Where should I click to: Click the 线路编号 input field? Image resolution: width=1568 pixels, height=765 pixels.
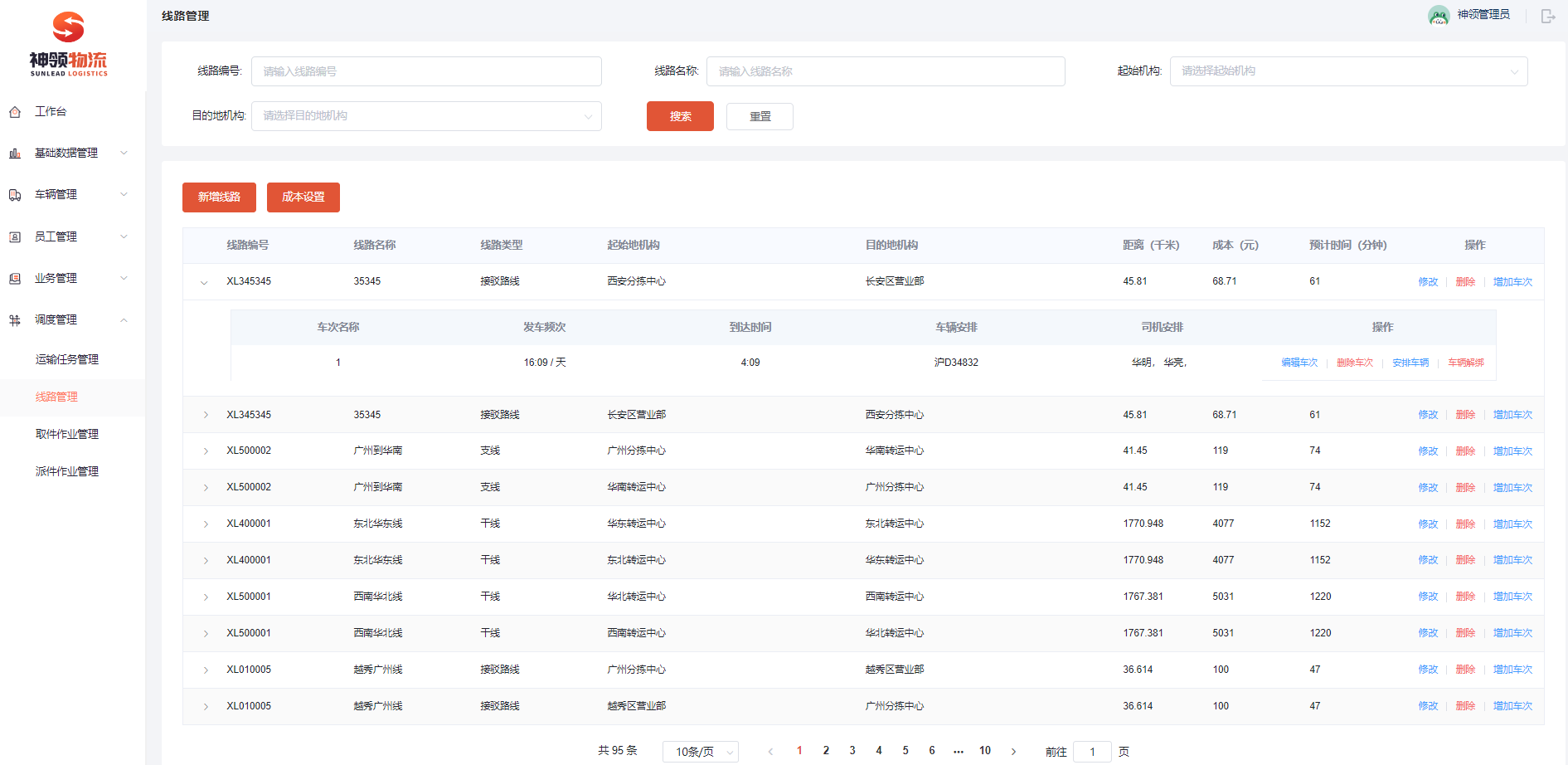pos(426,71)
